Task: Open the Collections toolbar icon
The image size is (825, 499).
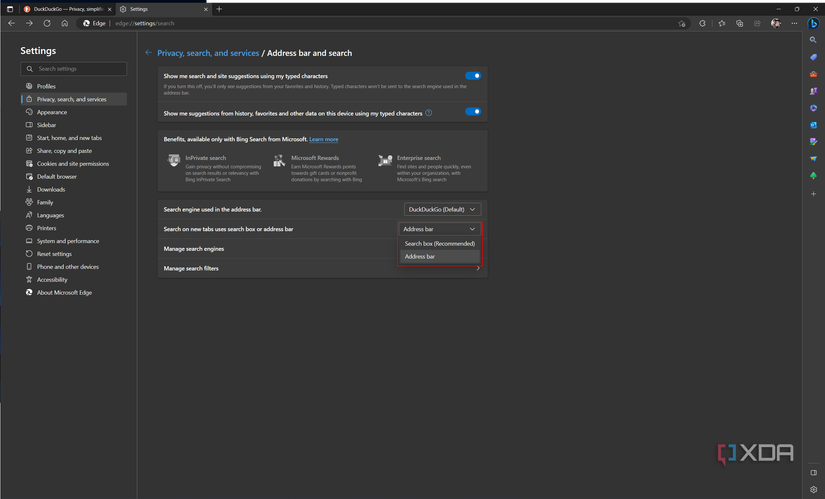Action: click(740, 23)
